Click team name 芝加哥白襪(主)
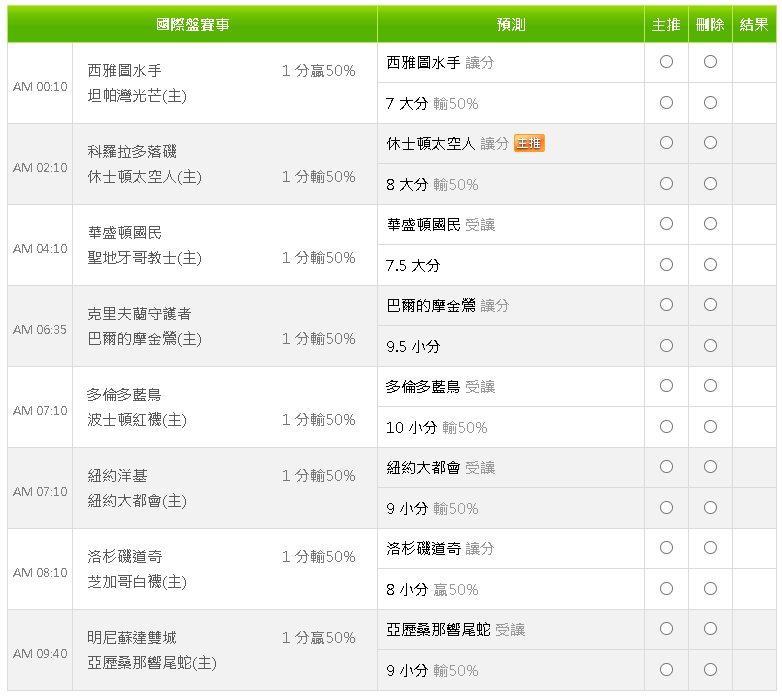 (137, 582)
